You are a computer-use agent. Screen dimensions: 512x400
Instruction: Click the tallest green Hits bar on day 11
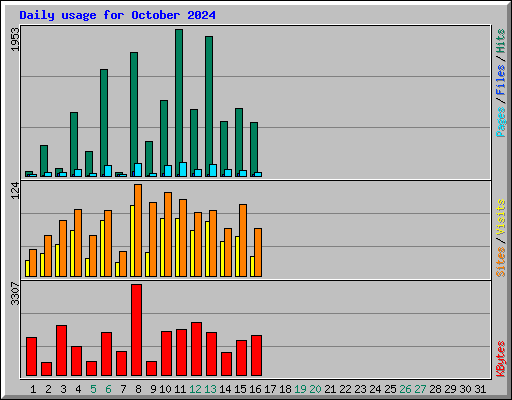[179, 103]
